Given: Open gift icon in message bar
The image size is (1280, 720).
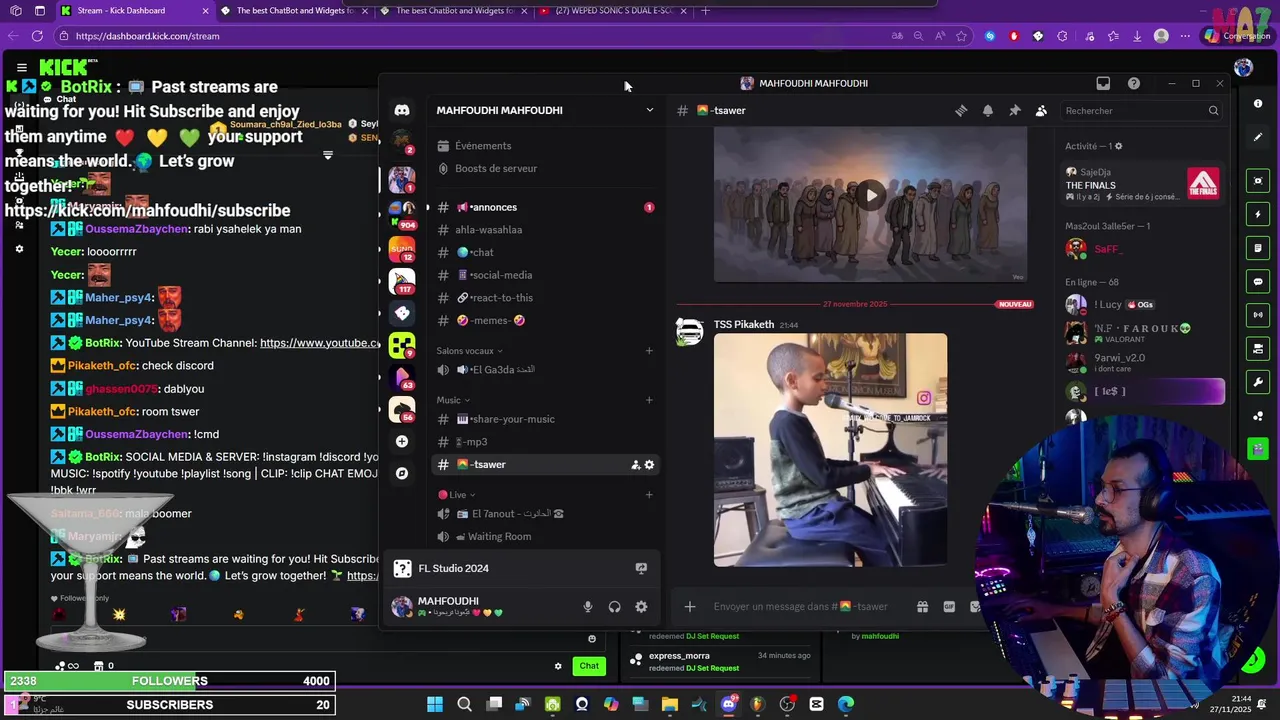Looking at the screenshot, I should coord(922,607).
